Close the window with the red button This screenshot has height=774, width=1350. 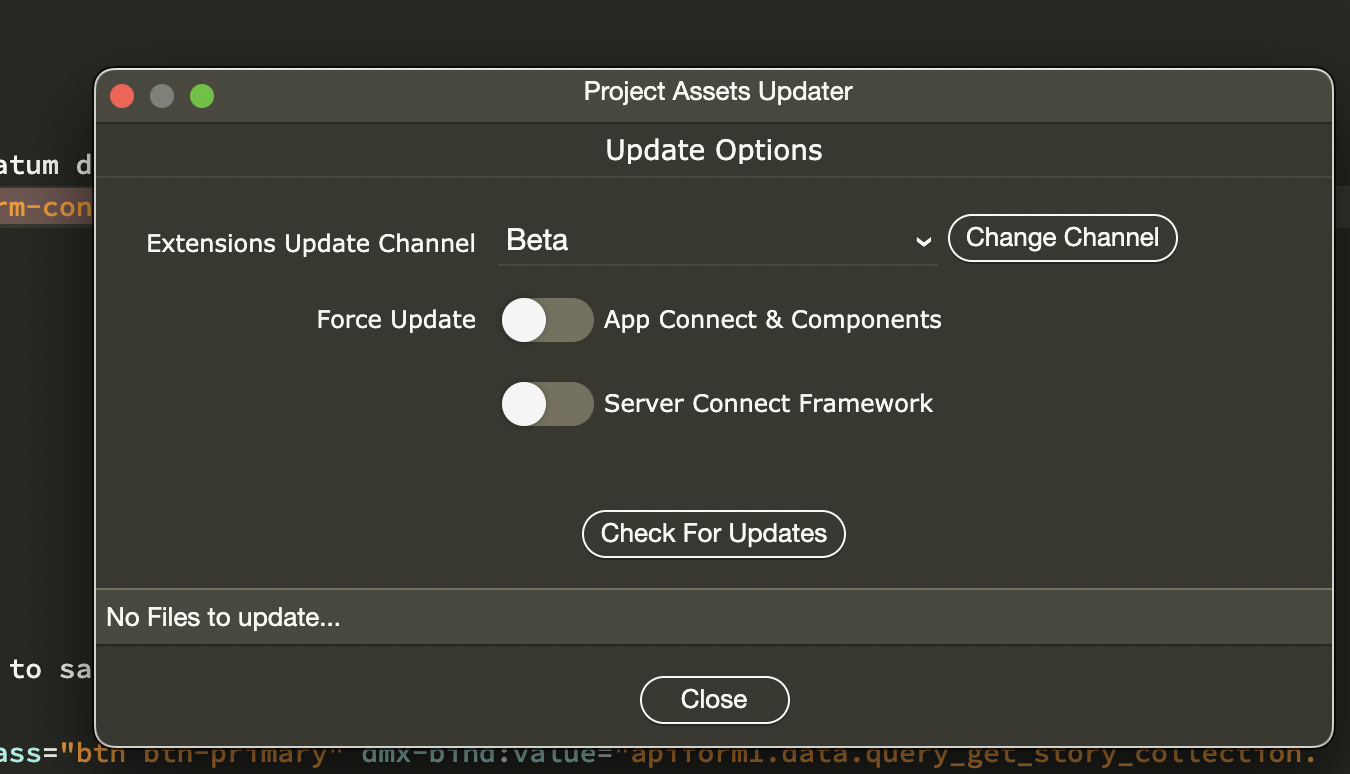click(x=122, y=96)
